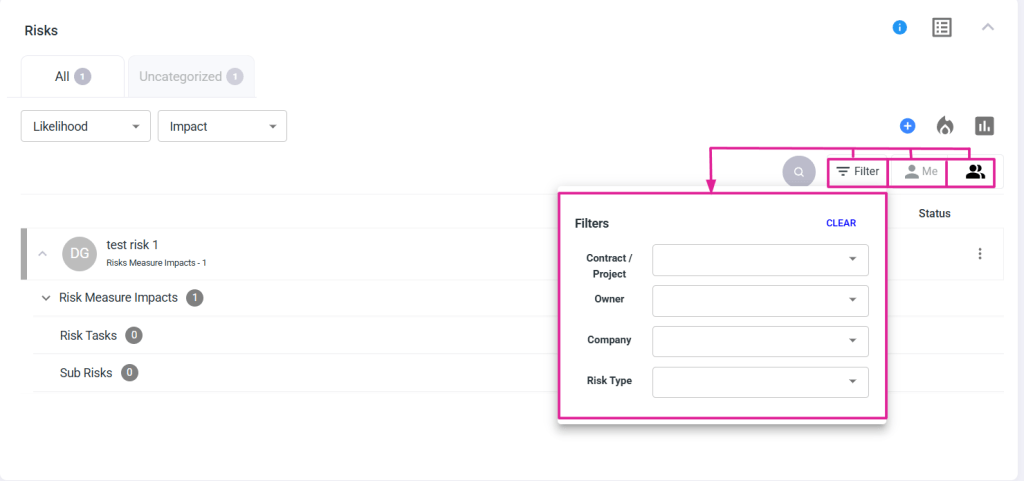Collapse the Risk Measure Impacts section
The image size is (1024, 481).
(46, 298)
